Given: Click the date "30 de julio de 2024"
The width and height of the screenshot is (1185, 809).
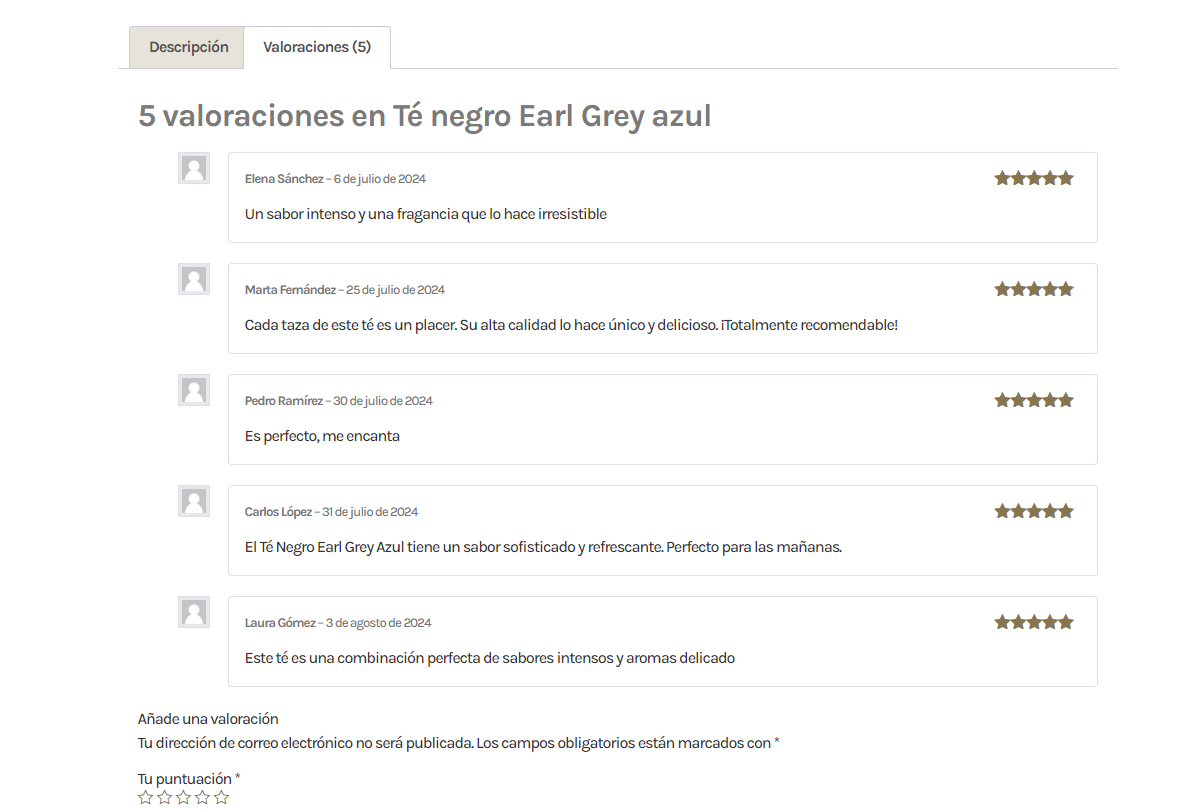Looking at the screenshot, I should pos(383,401).
